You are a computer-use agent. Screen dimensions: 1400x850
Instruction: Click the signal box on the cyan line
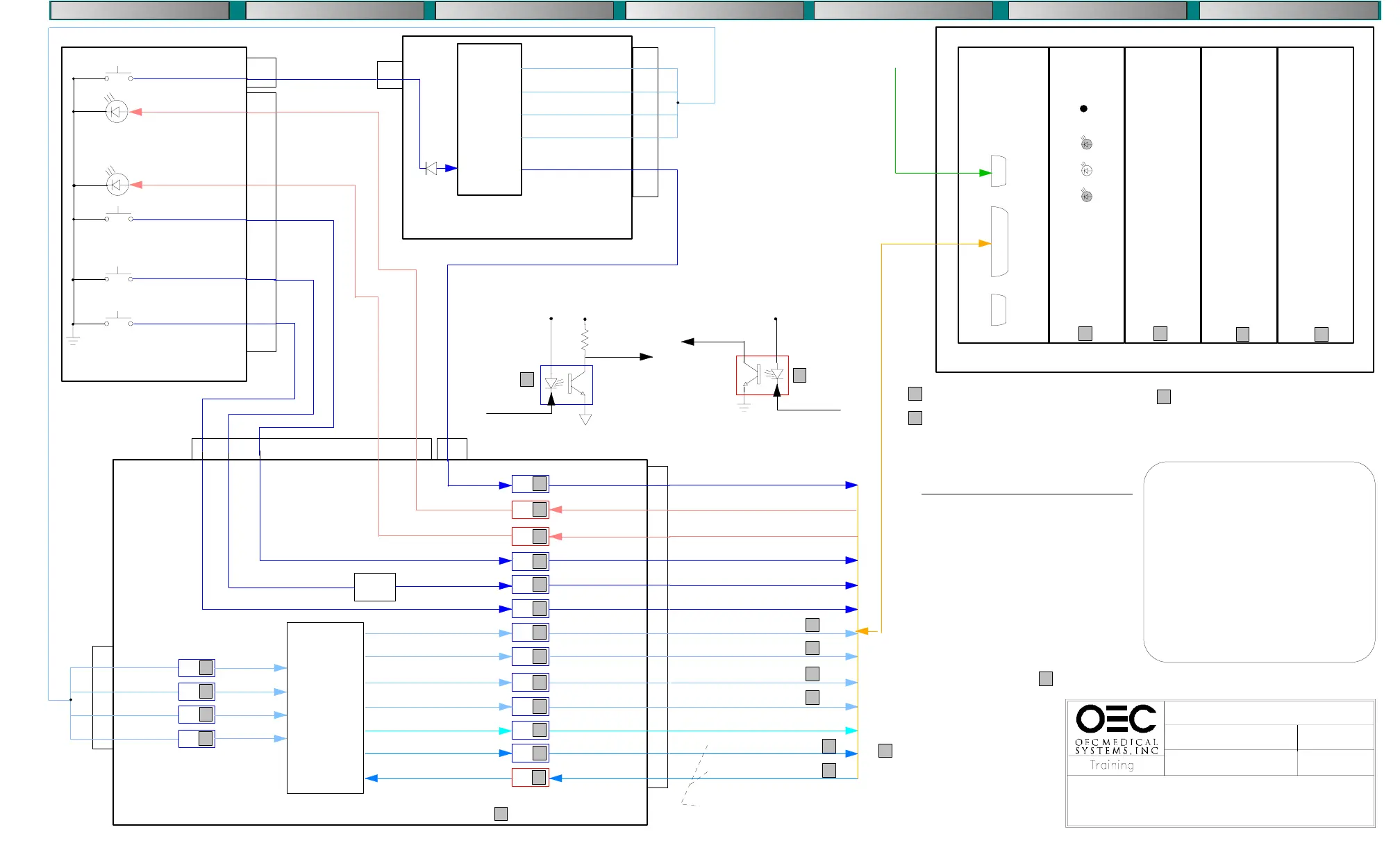point(531,730)
